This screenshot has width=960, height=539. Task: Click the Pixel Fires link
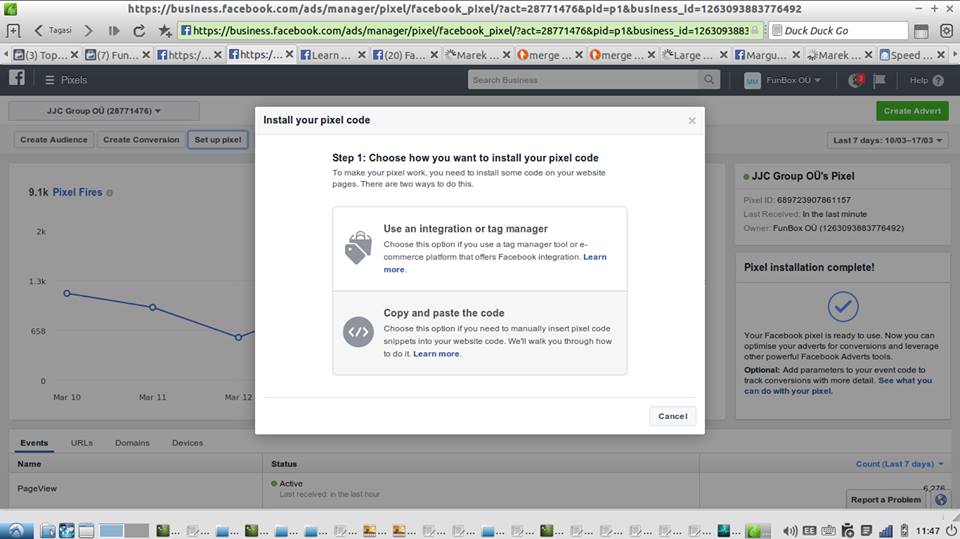click(x=77, y=192)
